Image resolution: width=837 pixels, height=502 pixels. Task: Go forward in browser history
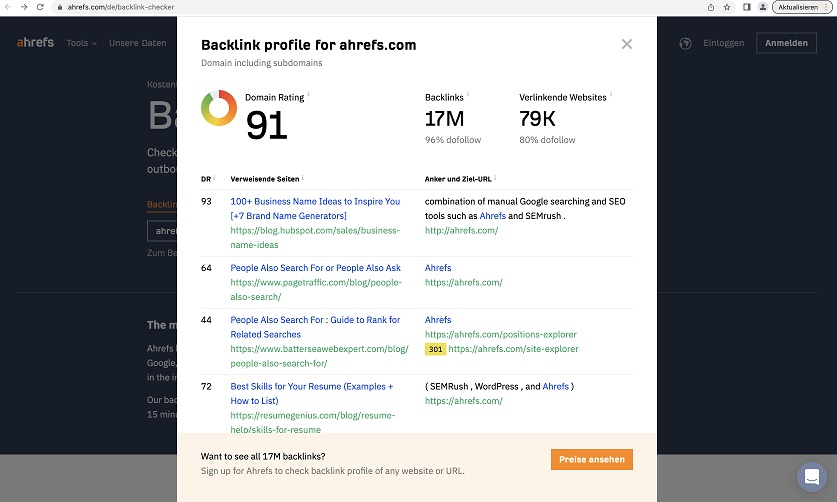(x=23, y=7)
